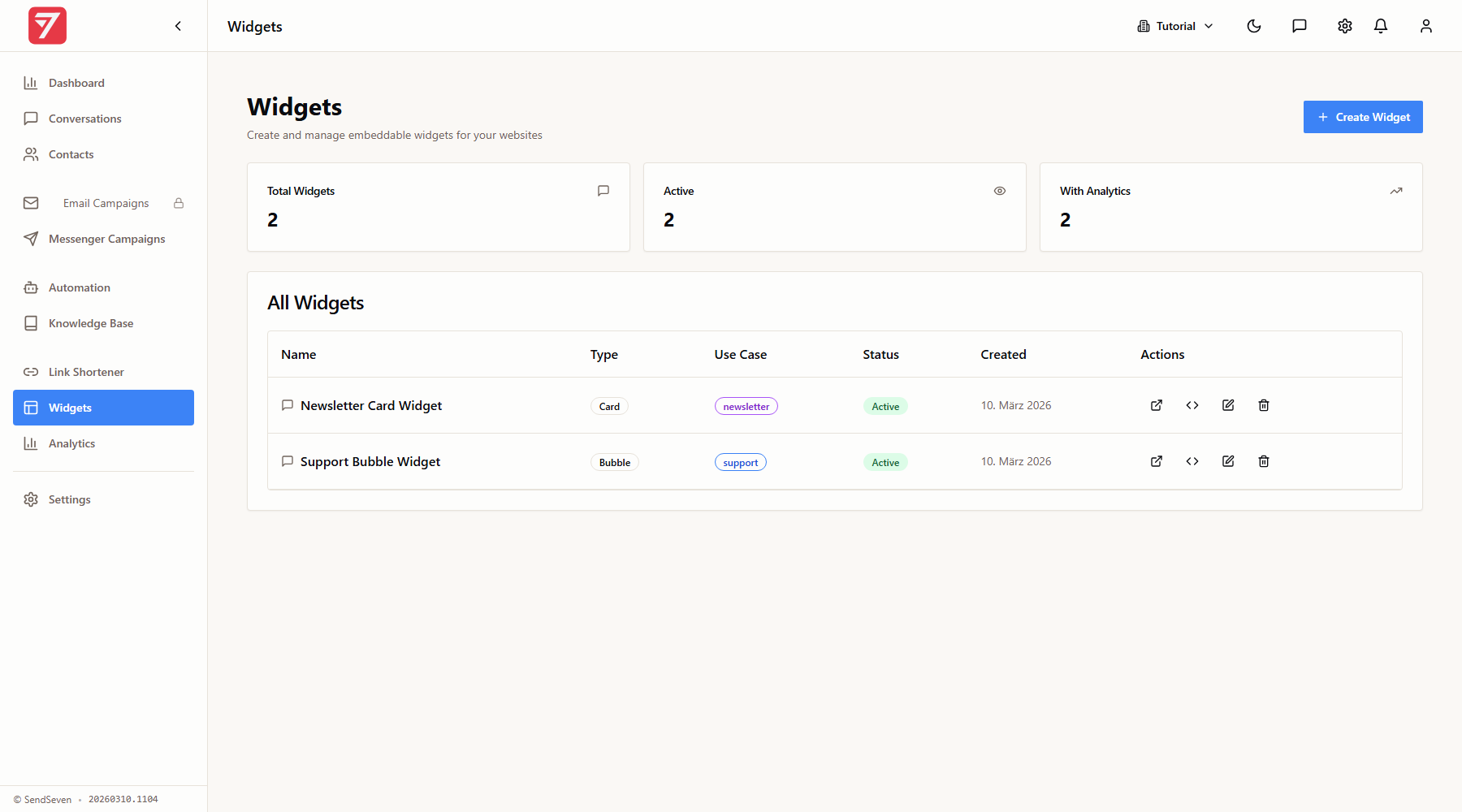Open Settings in the sidebar
The image size is (1462, 812).
tap(103, 499)
